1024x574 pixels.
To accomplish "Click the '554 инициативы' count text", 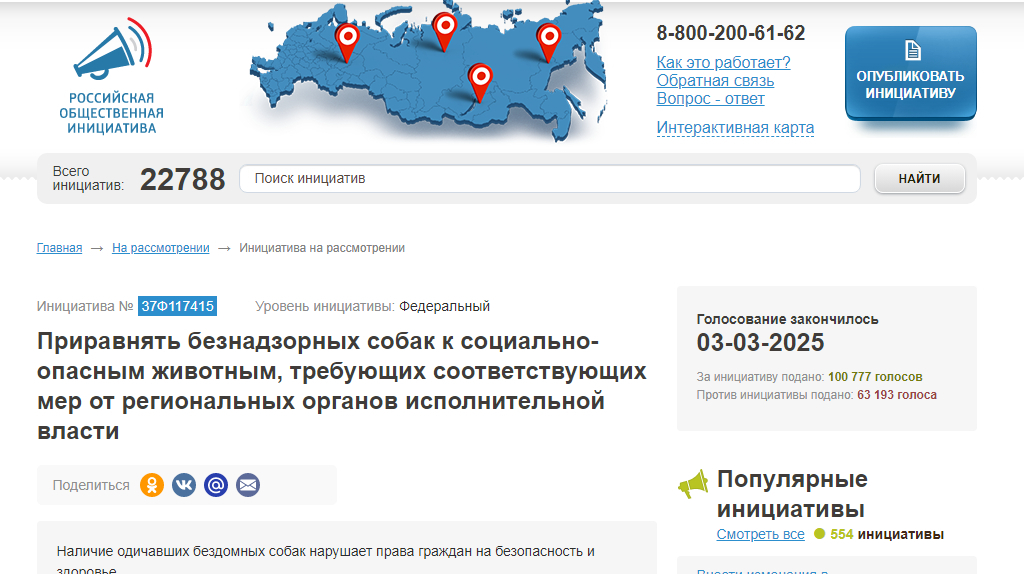I will pyautogui.click(x=886, y=534).
